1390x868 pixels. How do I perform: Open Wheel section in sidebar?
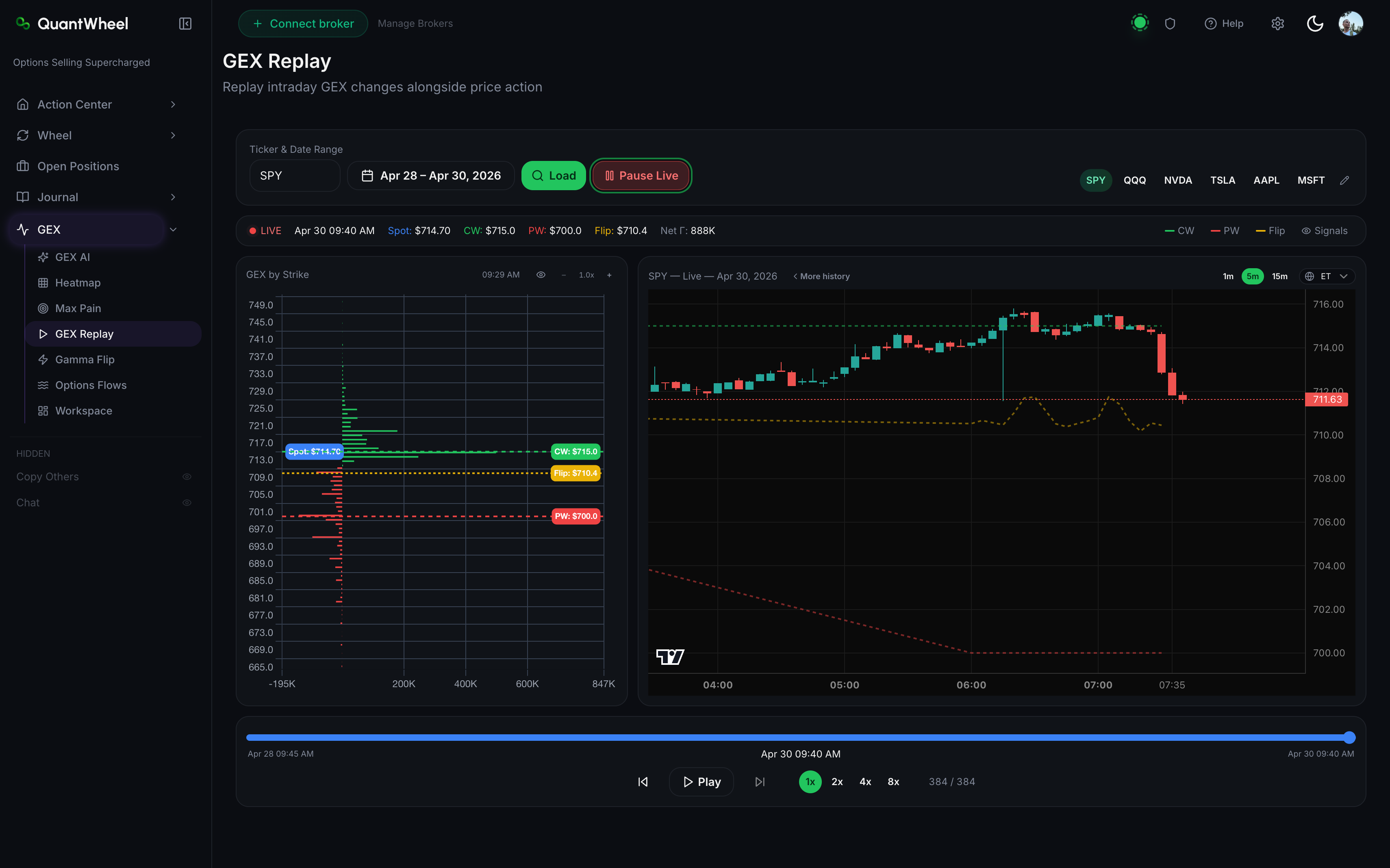tap(54, 135)
